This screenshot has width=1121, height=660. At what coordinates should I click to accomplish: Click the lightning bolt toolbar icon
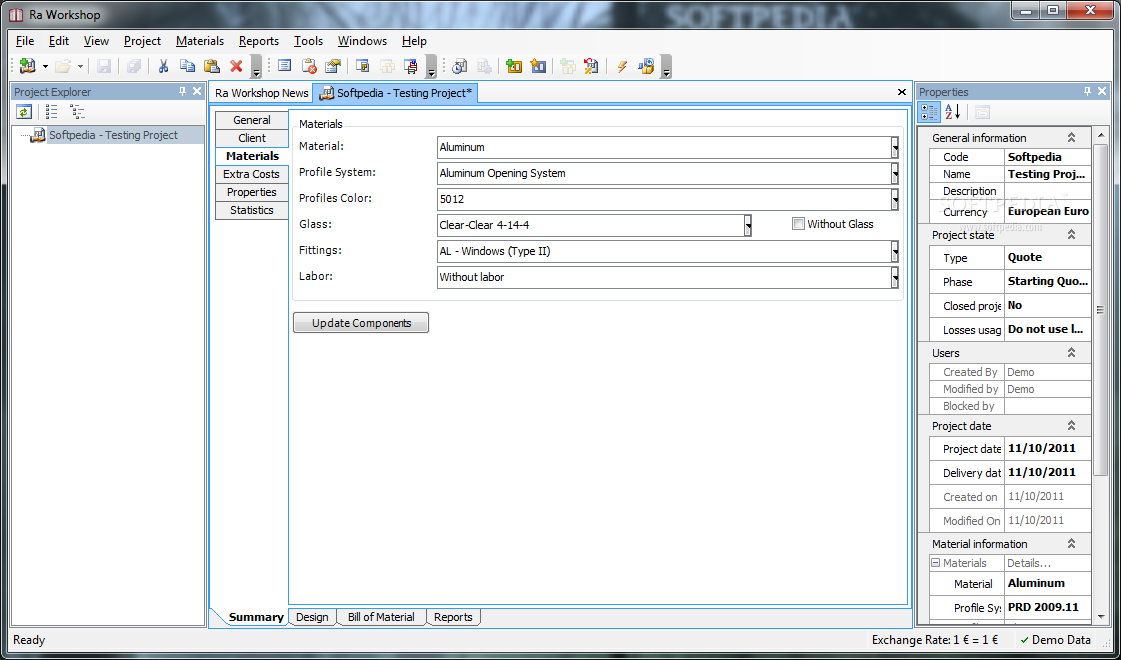[621, 67]
